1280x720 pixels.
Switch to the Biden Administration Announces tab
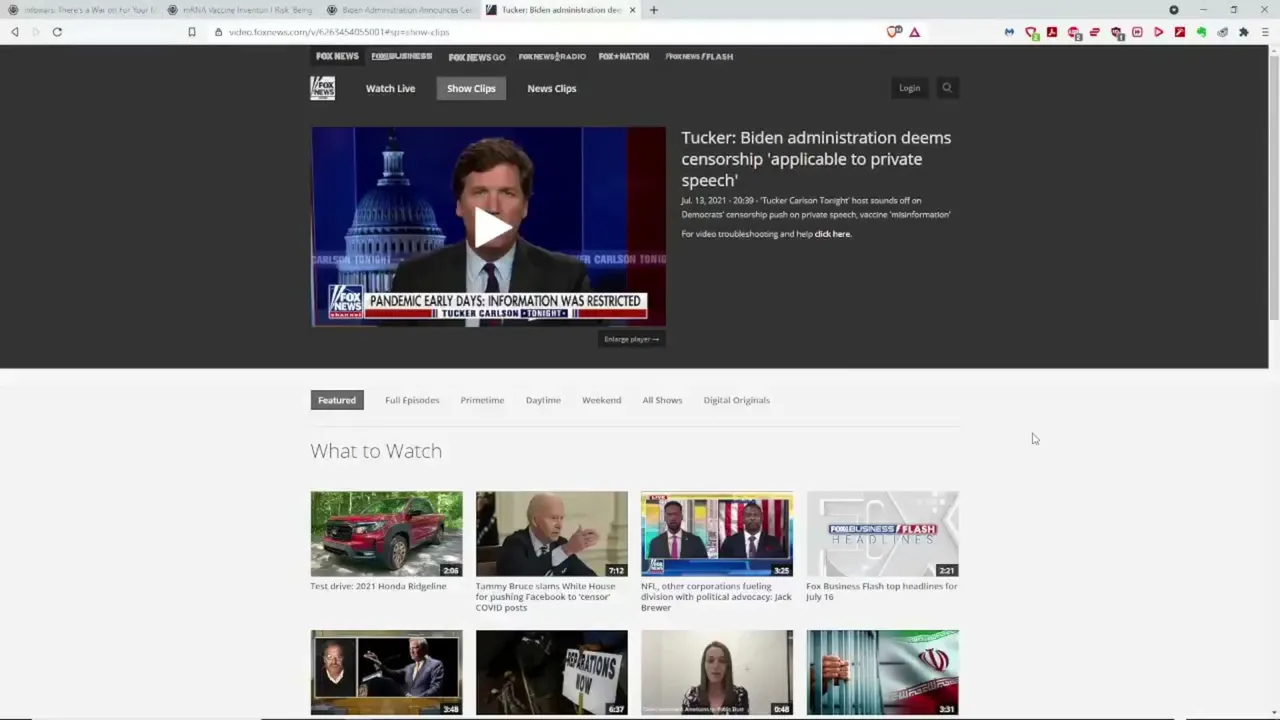point(401,10)
